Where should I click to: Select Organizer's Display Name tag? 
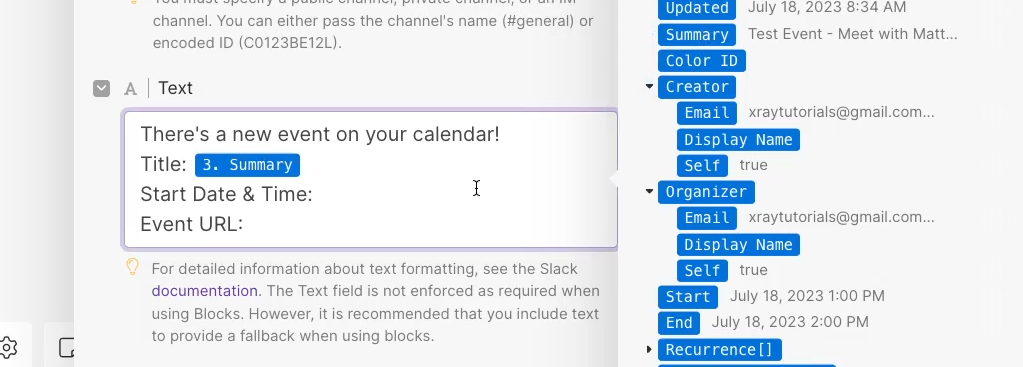738,244
